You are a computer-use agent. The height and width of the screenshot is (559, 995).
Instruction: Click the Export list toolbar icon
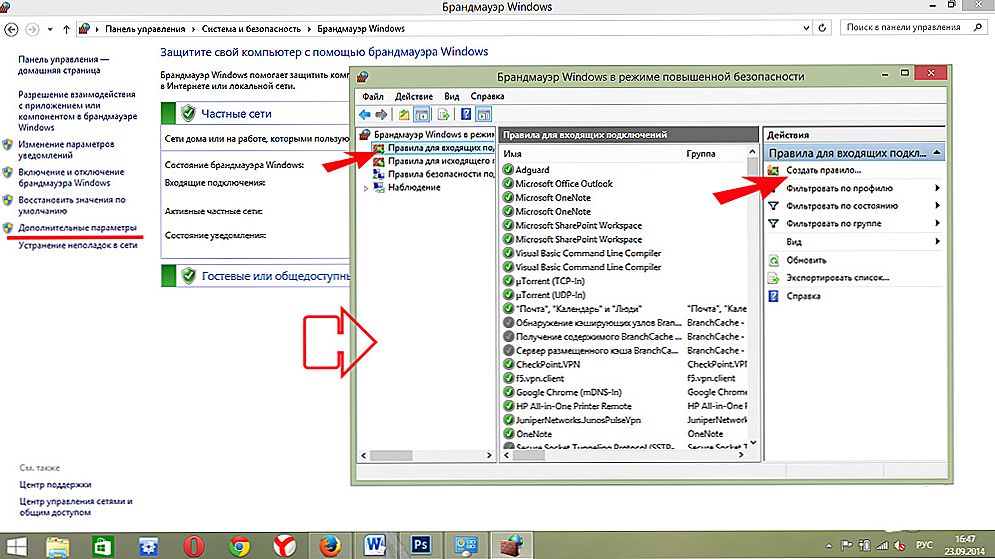[x=444, y=115]
